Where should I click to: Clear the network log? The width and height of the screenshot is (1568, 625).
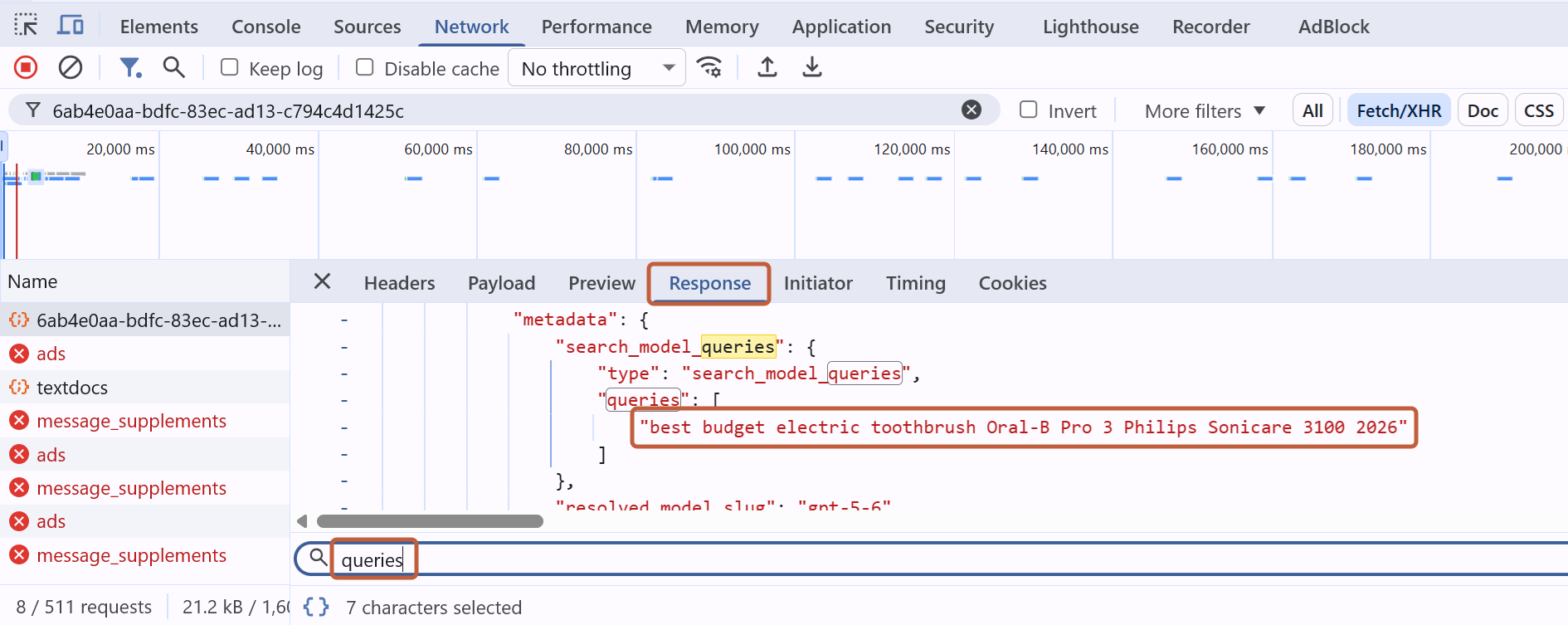point(71,67)
